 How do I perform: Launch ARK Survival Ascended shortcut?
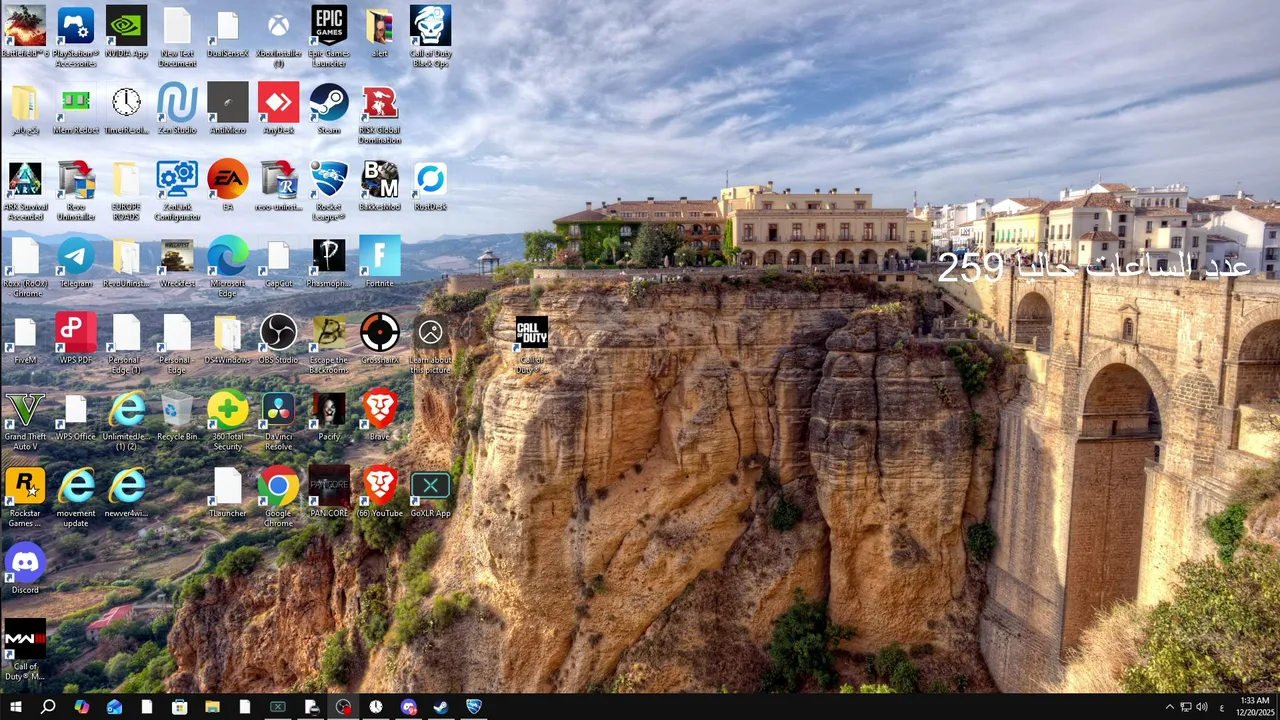[x=25, y=191]
